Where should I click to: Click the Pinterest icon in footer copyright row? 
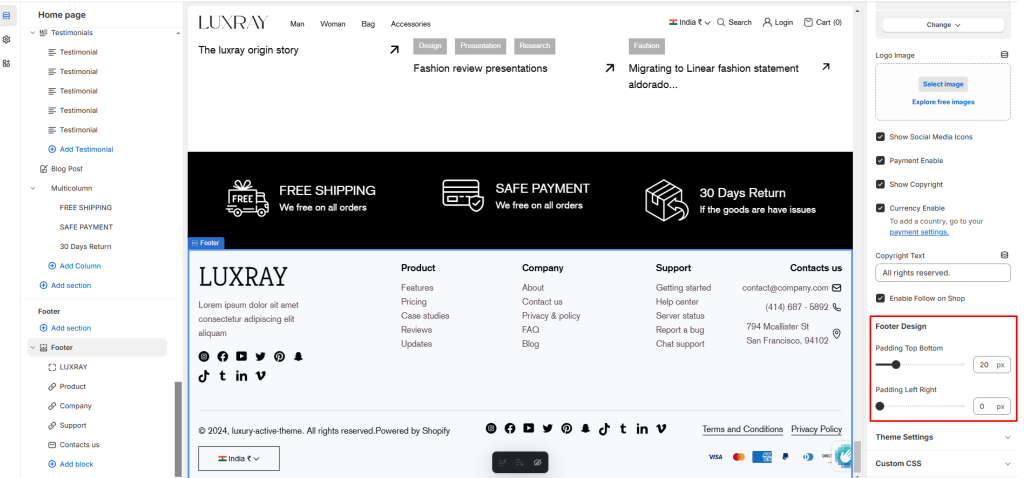tap(567, 428)
